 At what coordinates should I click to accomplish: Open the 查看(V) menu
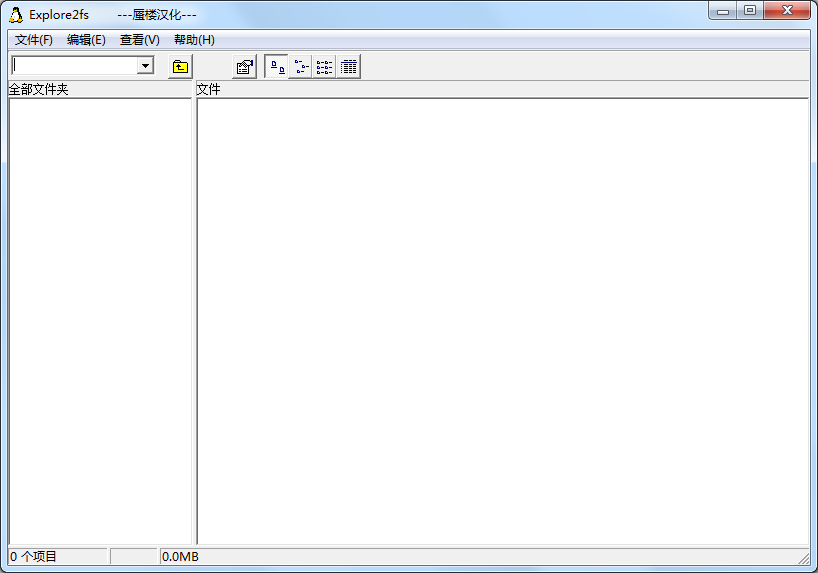tap(139, 40)
